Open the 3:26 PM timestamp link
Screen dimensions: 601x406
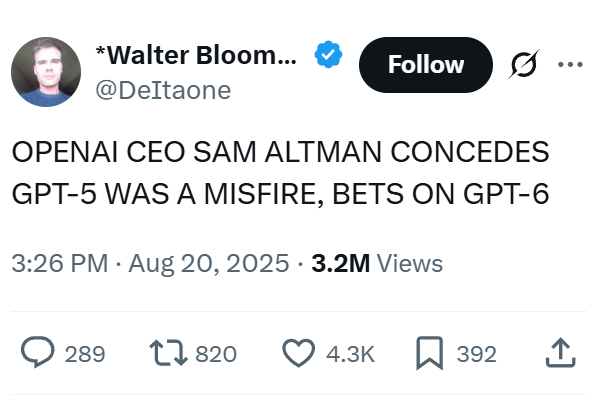pos(60,263)
